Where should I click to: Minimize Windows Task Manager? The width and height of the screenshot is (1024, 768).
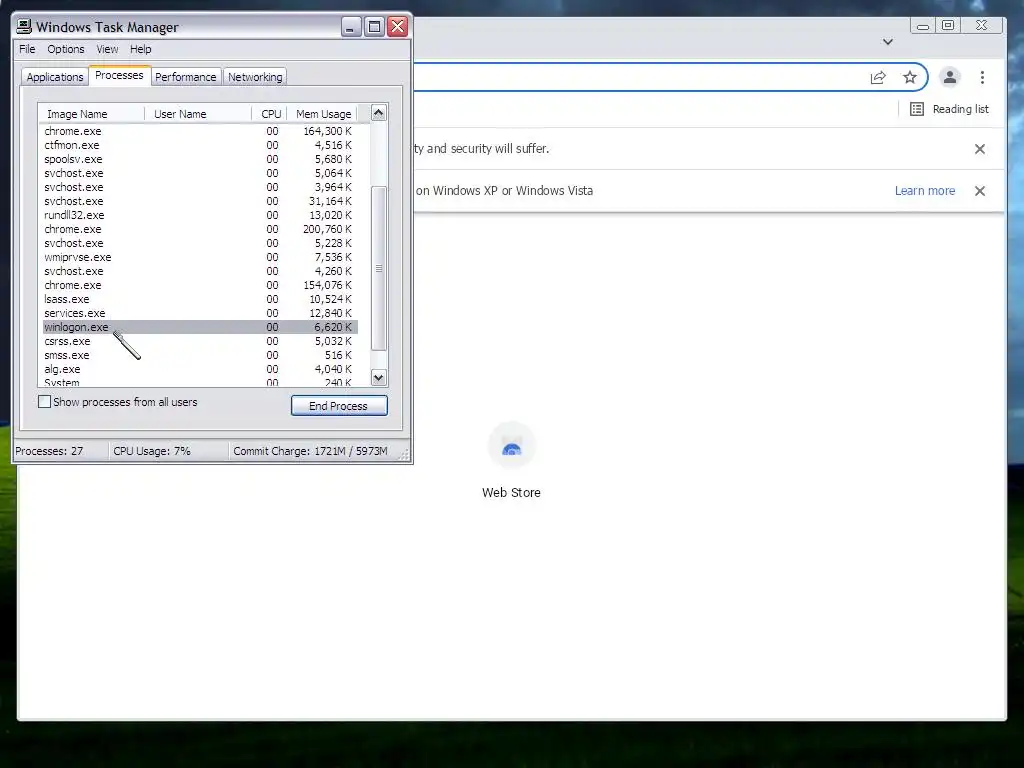pyautogui.click(x=351, y=27)
